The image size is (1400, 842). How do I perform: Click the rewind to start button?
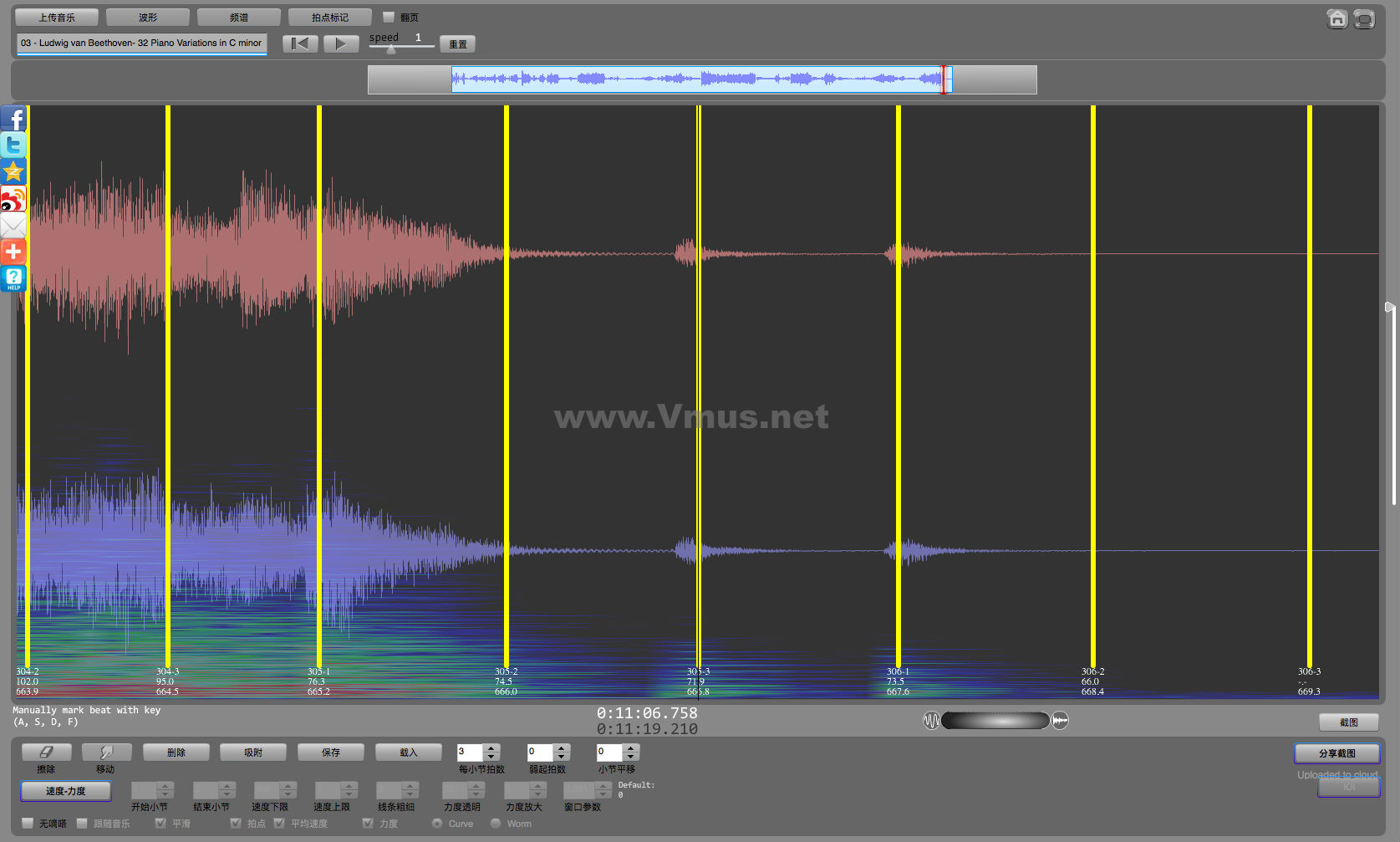[x=300, y=43]
